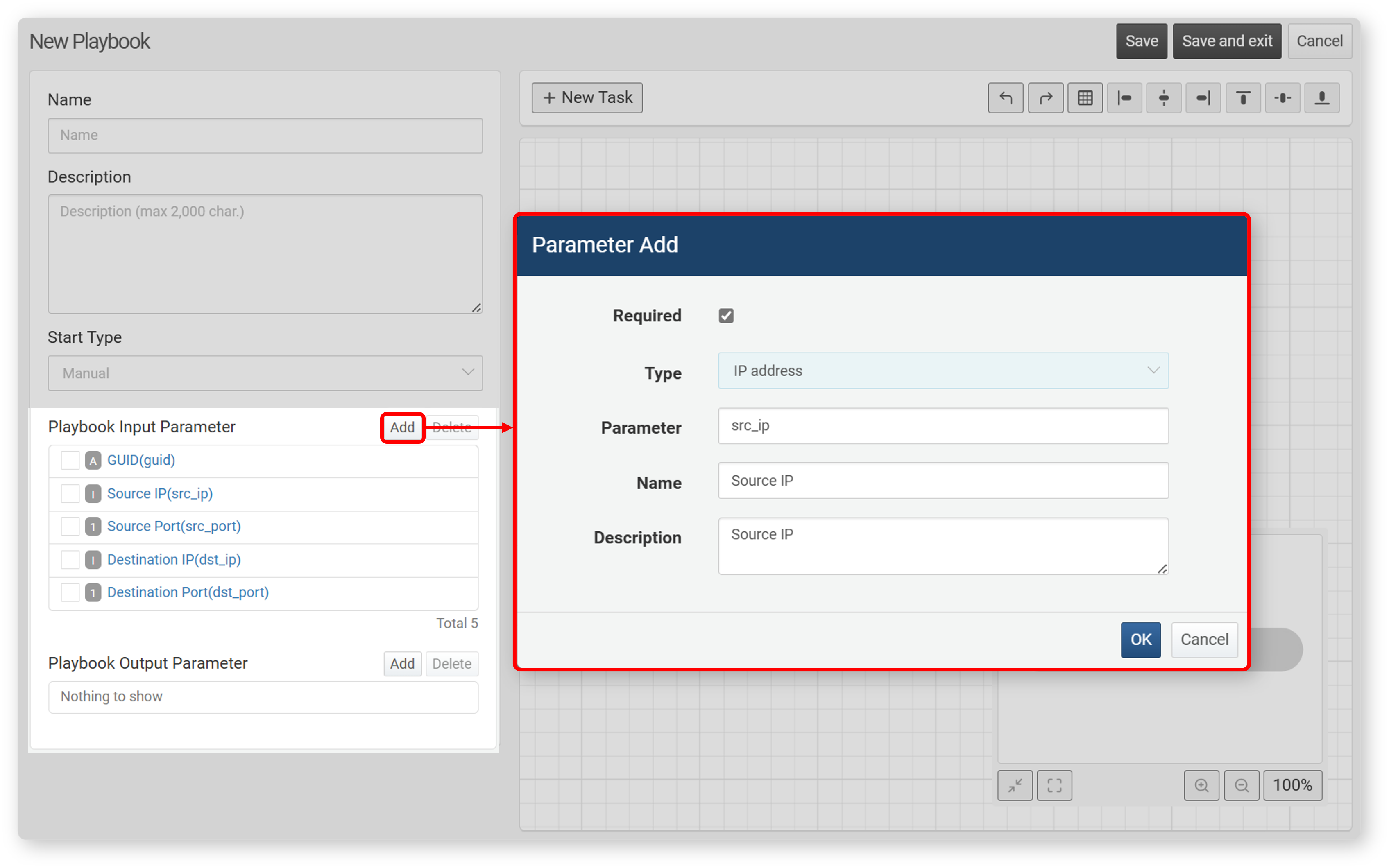
Task: Align selected tasks to left edge
Action: coord(1124,97)
